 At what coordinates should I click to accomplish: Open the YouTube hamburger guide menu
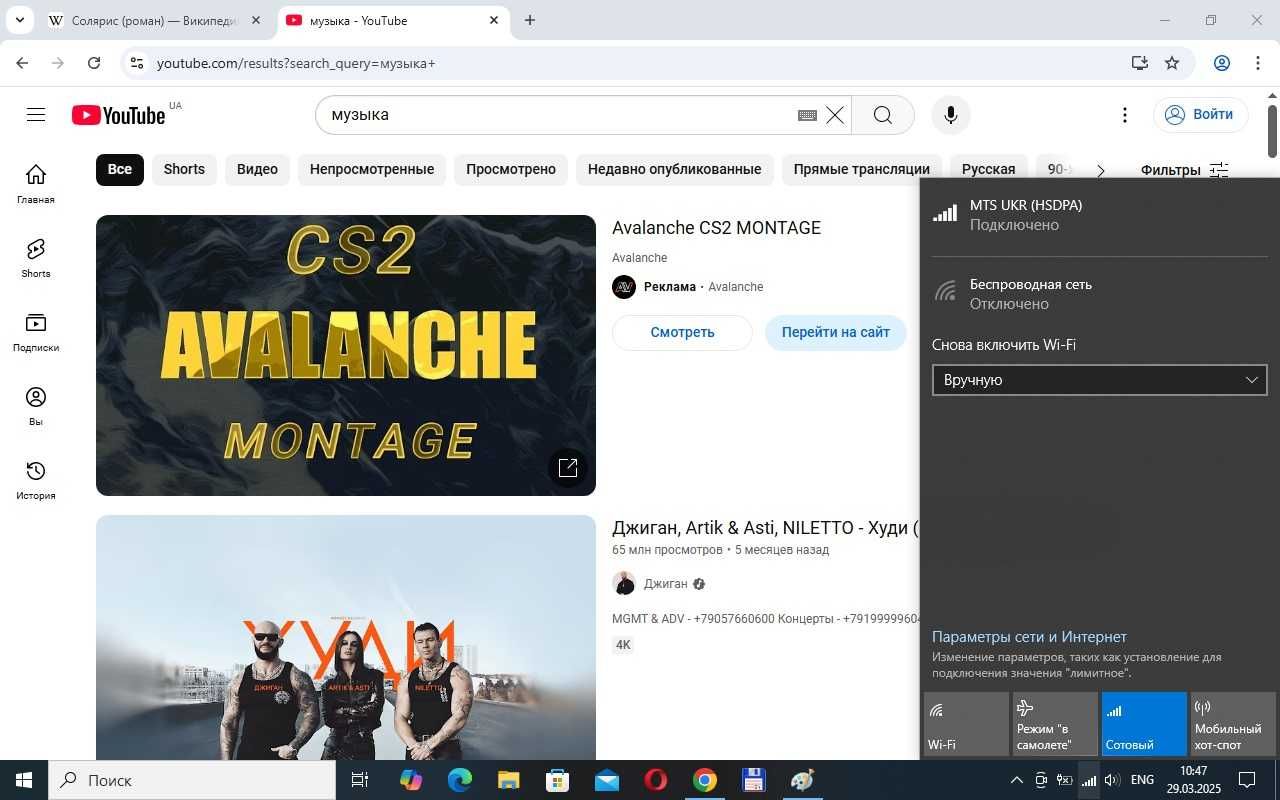36,115
